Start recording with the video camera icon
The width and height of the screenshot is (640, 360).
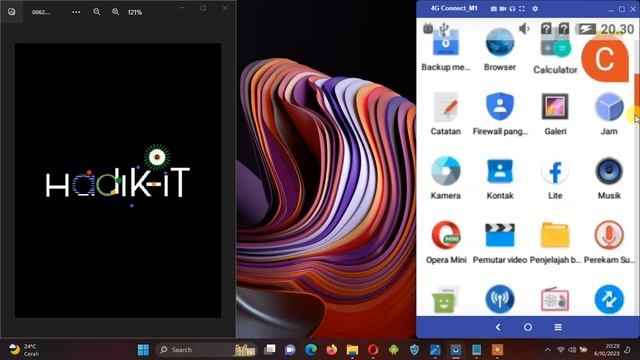[503, 9]
